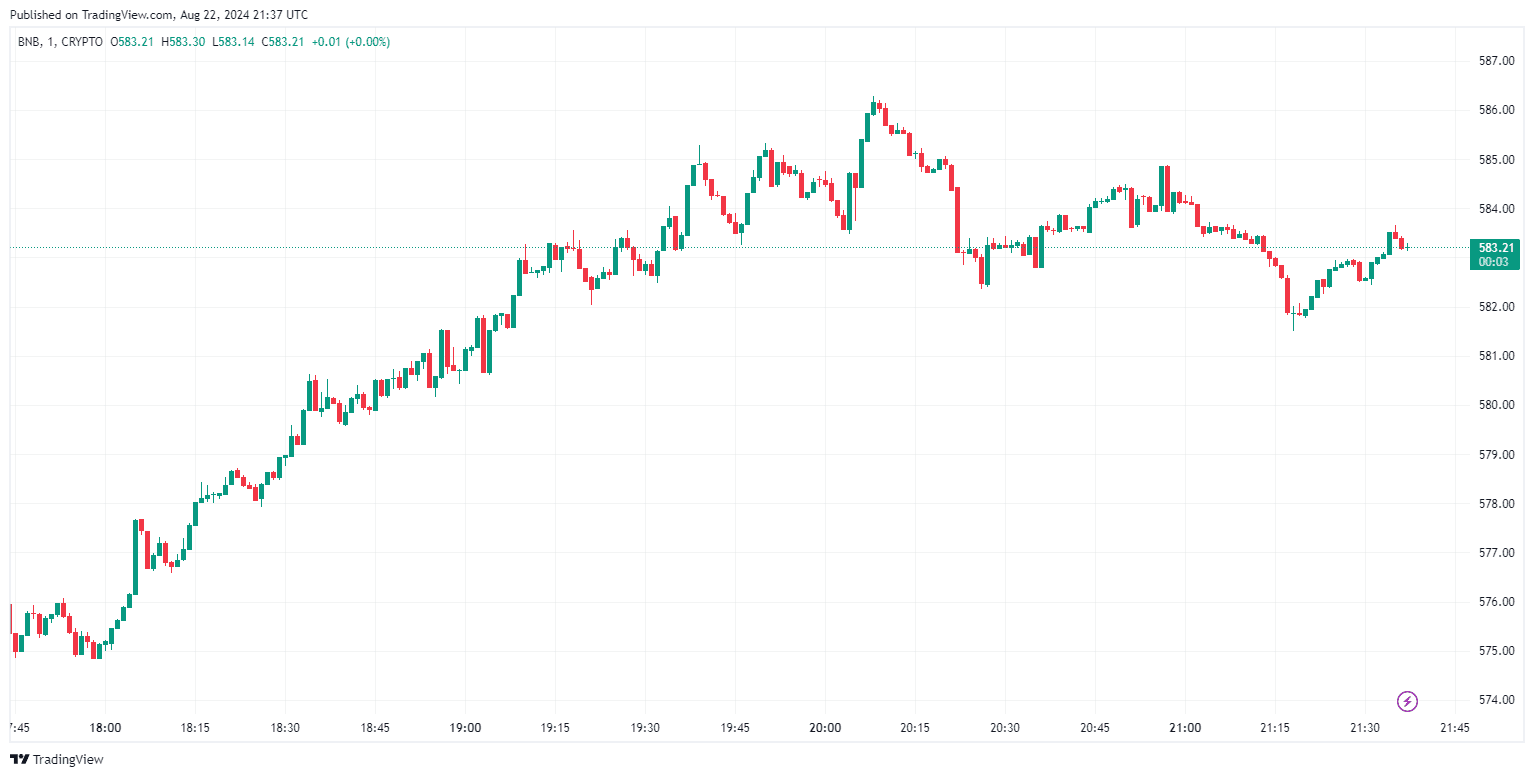Image resolution: width=1534 pixels, height=777 pixels.
Task: Click the Published on TradingView.com header text
Action: [158, 15]
